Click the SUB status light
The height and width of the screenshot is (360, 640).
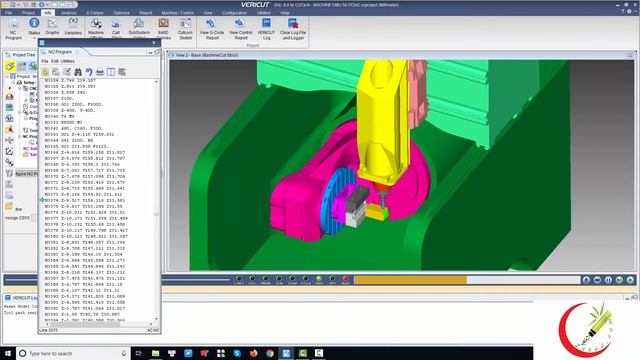(x=279, y=280)
